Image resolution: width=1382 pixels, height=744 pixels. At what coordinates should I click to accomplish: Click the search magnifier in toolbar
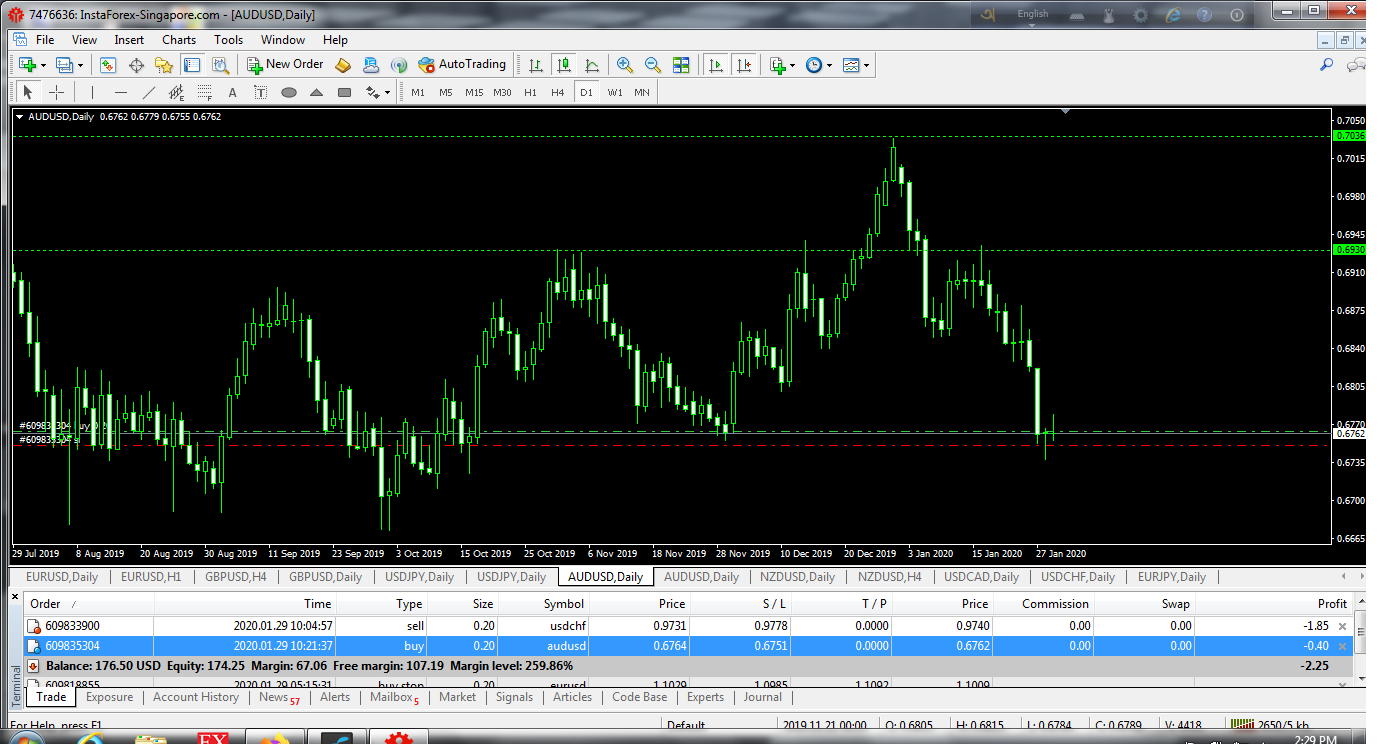click(x=1327, y=65)
